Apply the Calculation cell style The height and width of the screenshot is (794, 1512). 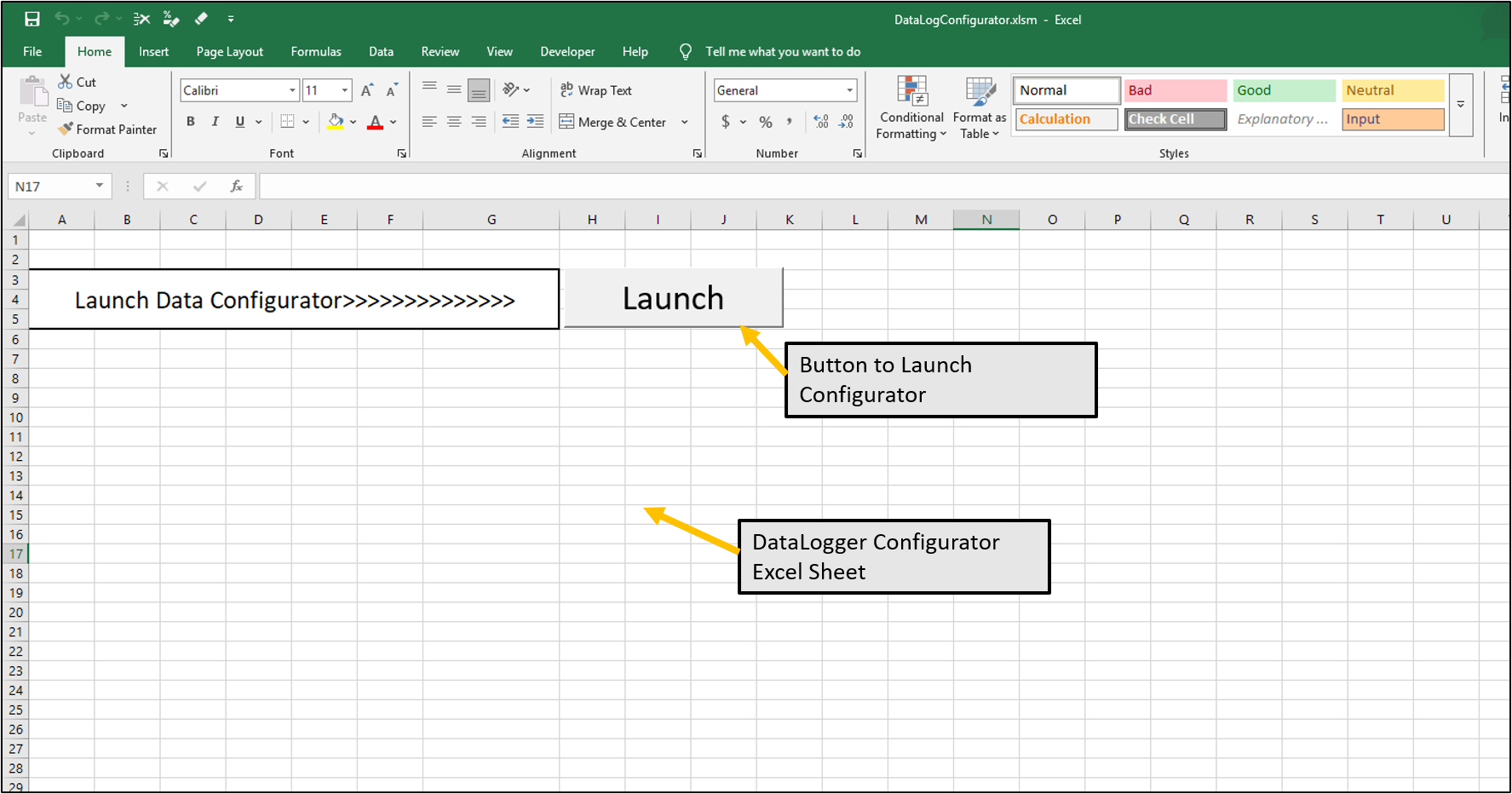point(1066,119)
